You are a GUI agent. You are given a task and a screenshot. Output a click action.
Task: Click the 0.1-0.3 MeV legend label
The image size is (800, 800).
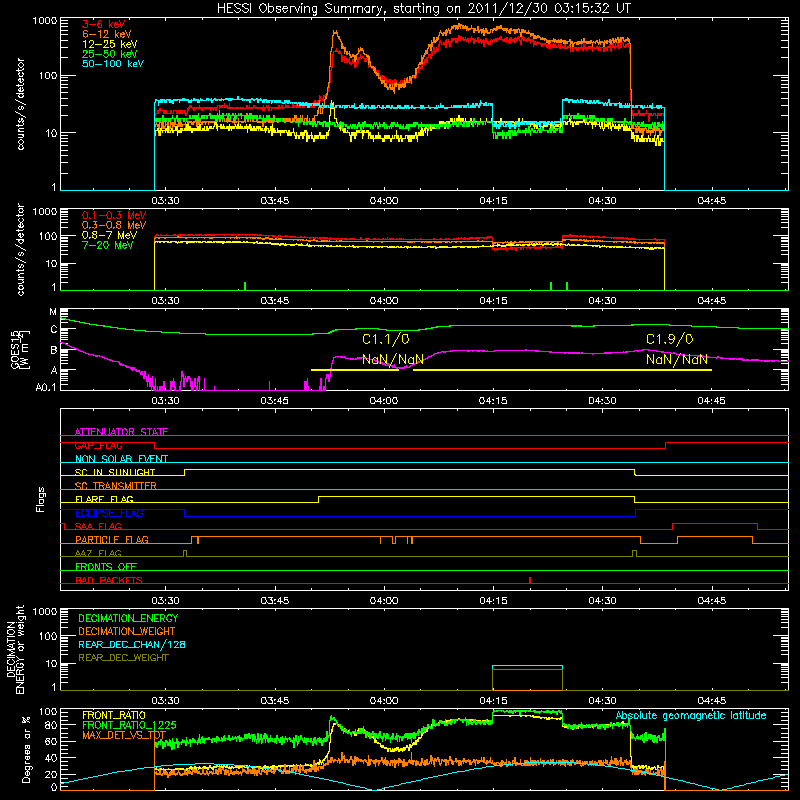[114, 215]
